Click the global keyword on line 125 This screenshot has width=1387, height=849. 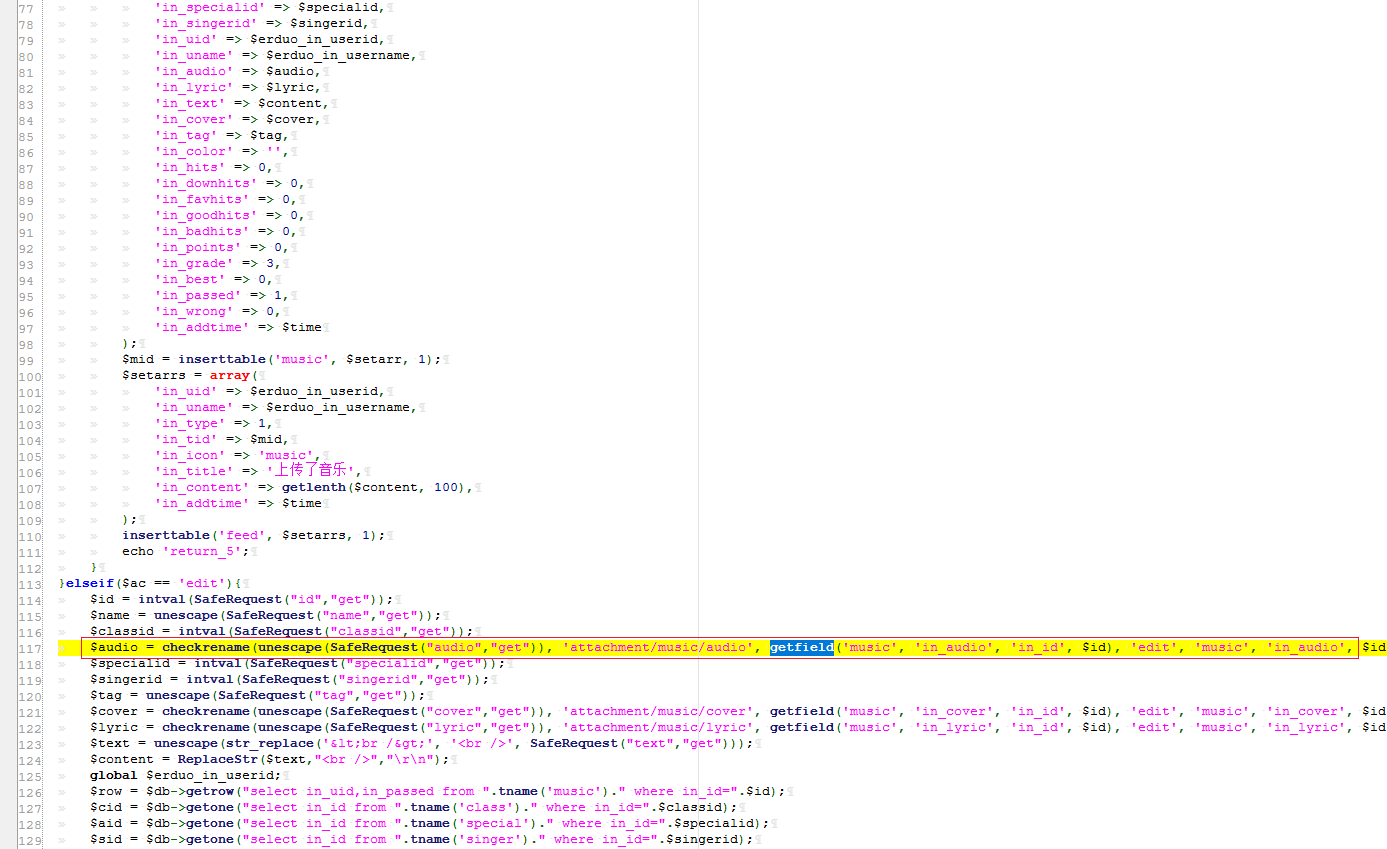point(113,775)
